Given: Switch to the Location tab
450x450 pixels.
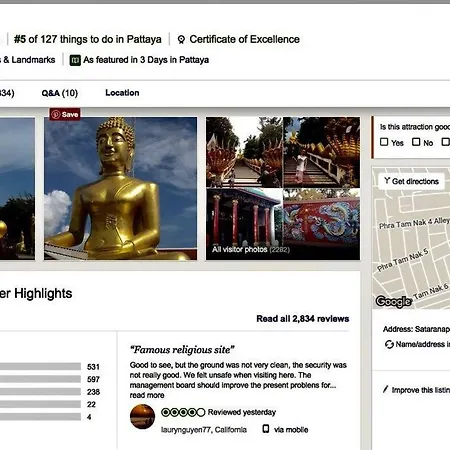Looking at the screenshot, I should [122, 93].
